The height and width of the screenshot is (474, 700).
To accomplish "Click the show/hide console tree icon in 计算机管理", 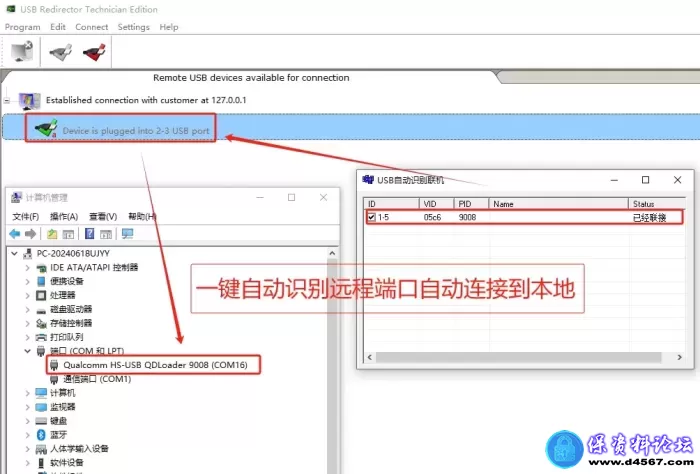I will (x=68, y=233).
